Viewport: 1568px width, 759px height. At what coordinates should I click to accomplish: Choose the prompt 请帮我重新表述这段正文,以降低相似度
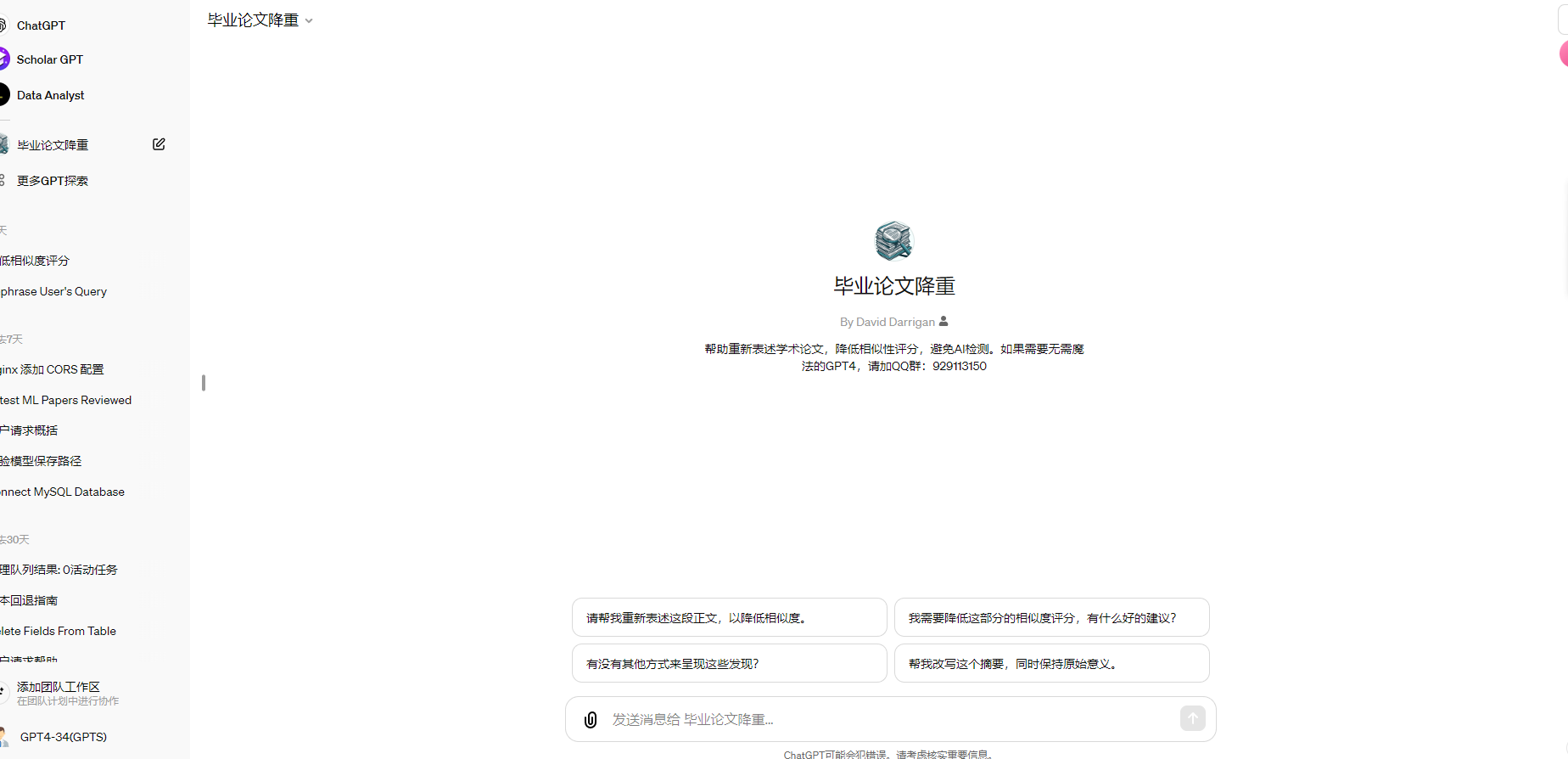(x=730, y=617)
